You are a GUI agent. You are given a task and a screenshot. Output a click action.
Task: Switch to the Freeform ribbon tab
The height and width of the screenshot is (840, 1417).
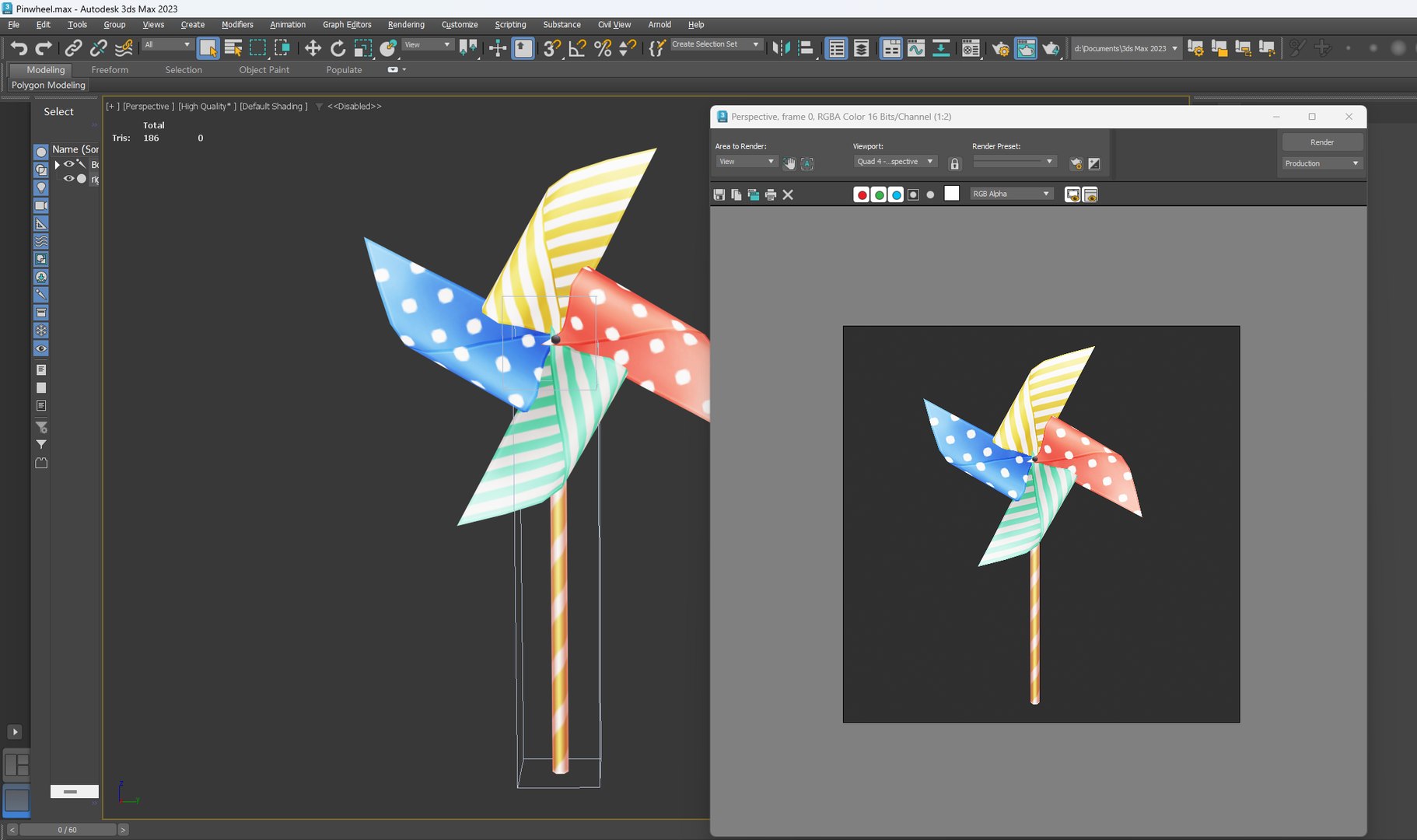coord(110,70)
